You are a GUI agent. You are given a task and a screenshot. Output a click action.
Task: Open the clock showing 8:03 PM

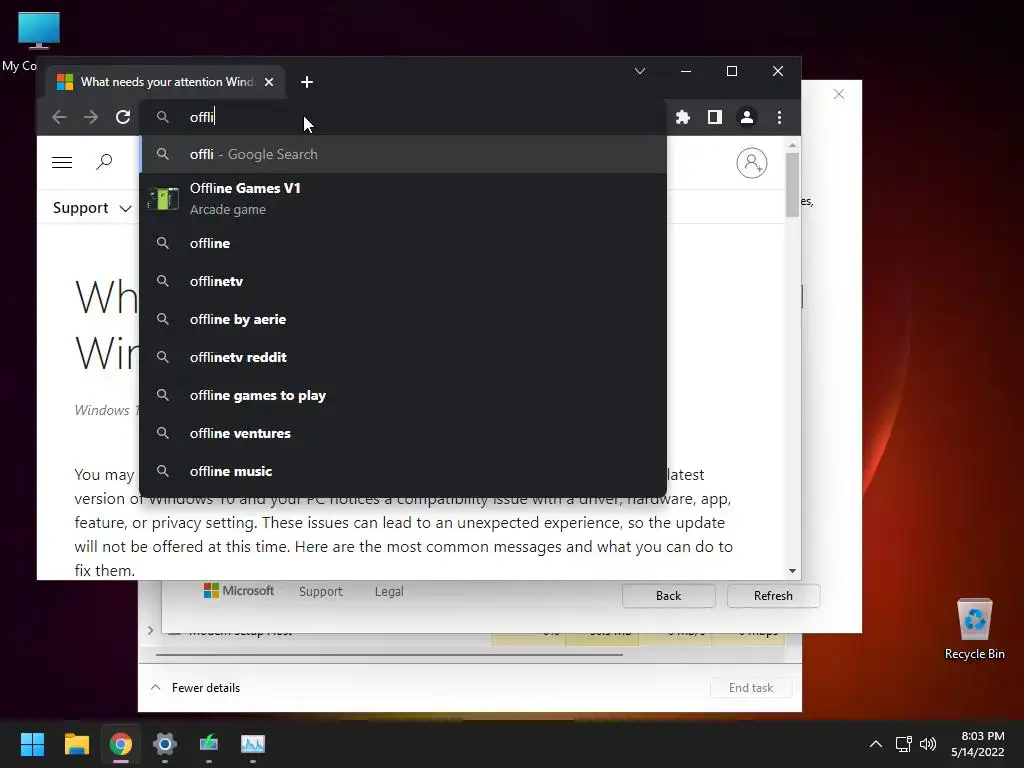tap(978, 744)
